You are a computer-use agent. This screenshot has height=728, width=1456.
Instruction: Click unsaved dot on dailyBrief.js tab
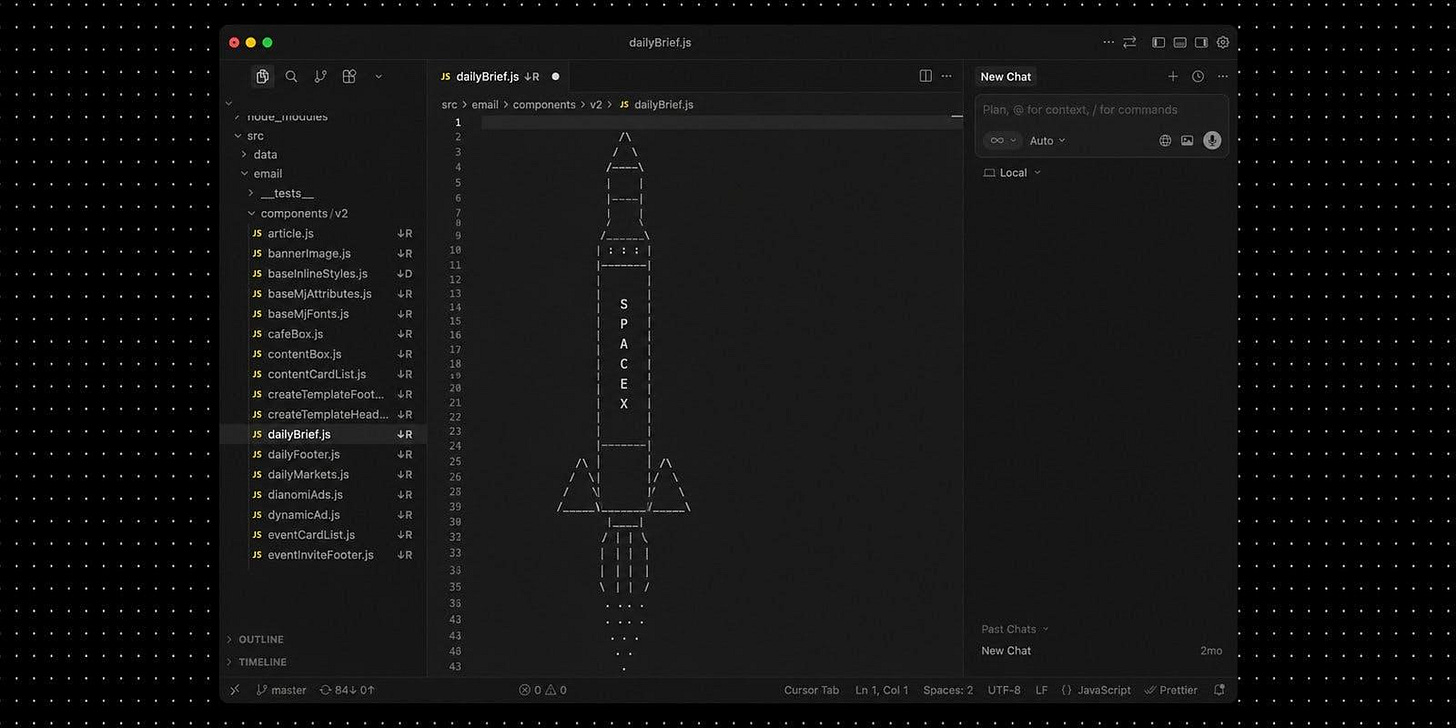555,76
